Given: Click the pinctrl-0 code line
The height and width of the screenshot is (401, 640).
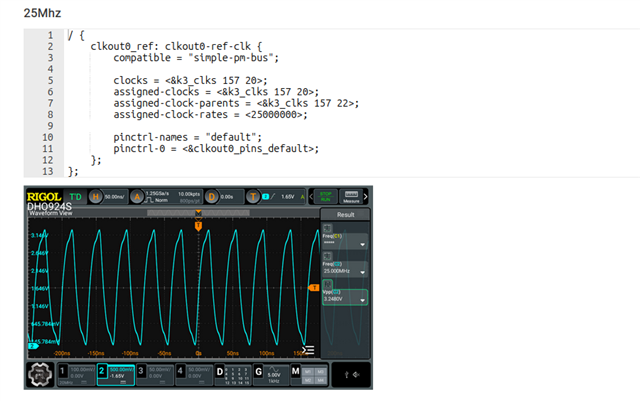Looking at the screenshot, I should pyautogui.click(x=216, y=148).
